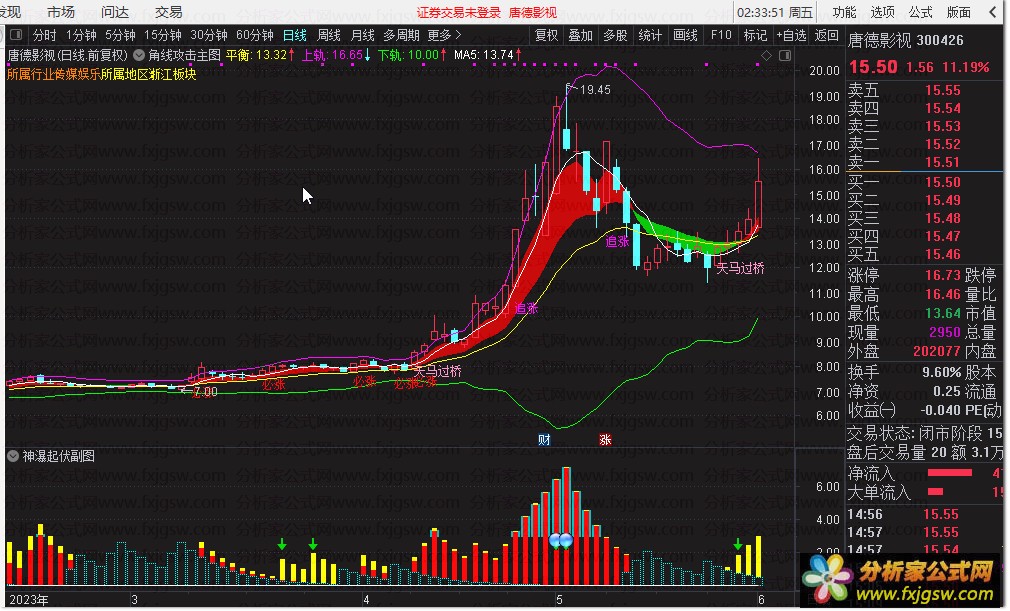Click the 统计 statistics button
This screenshot has width=1010, height=611.
[x=650, y=35]
